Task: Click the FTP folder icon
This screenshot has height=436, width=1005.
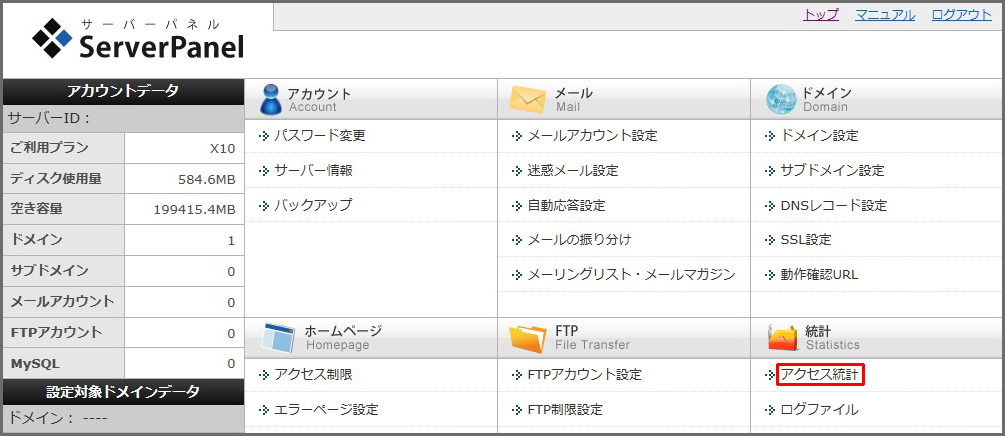Action: coord(527,338)
